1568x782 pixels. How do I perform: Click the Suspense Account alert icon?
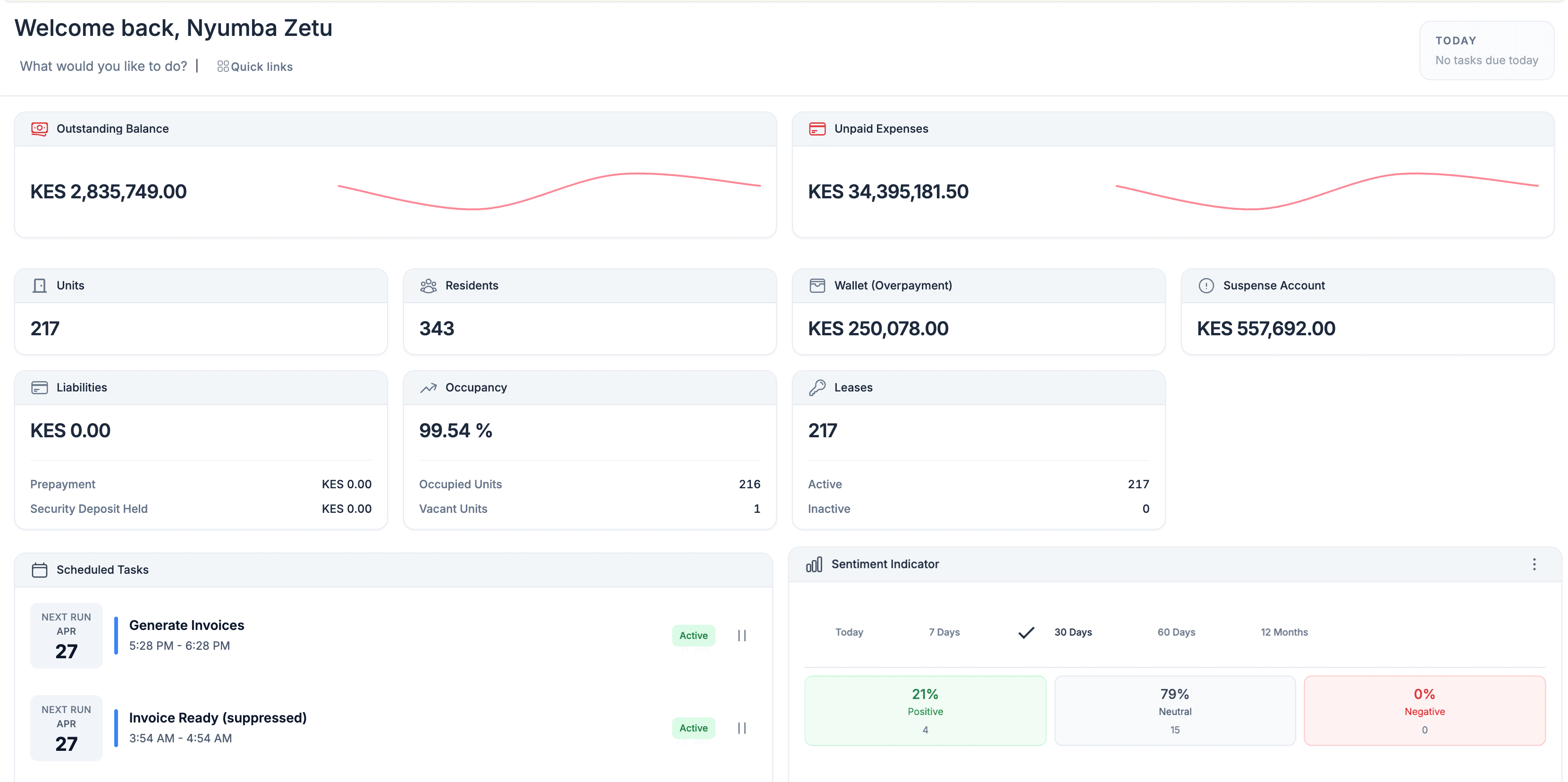click(1207, 285)
